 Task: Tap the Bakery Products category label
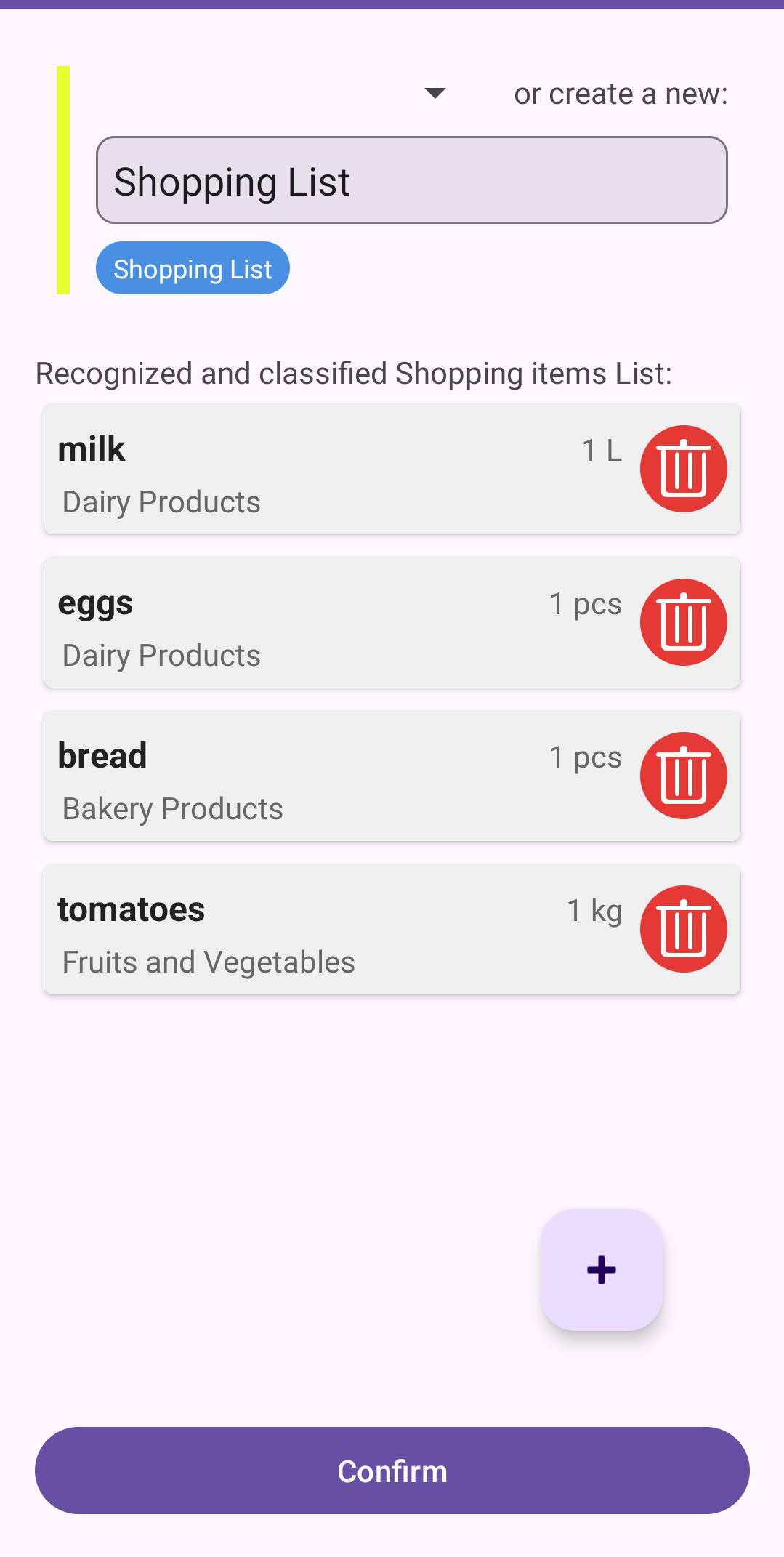173,809
